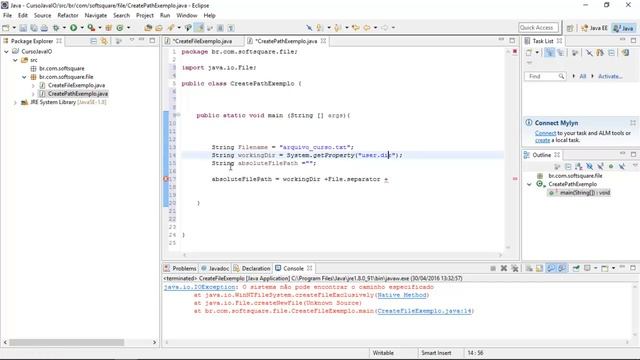This screenshot has height=360, width=640.
Task: Open the Source menu
Action: [x=42, y=16]
